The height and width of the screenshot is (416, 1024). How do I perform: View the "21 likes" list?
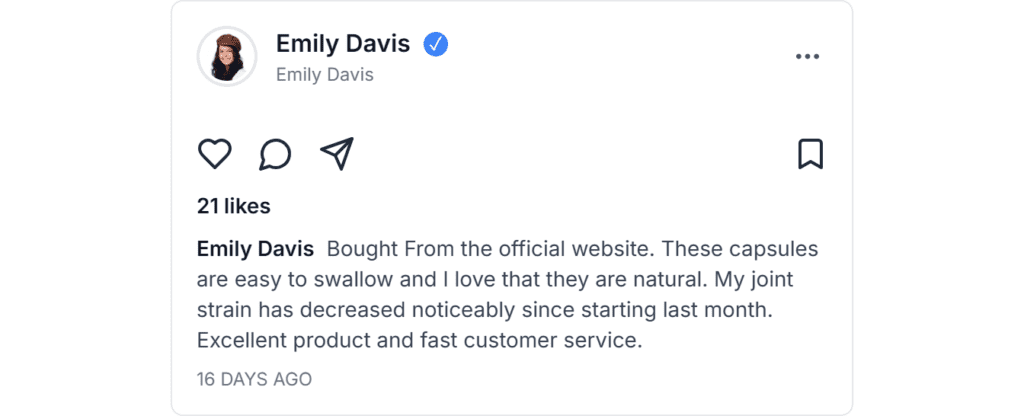(234, 206)
